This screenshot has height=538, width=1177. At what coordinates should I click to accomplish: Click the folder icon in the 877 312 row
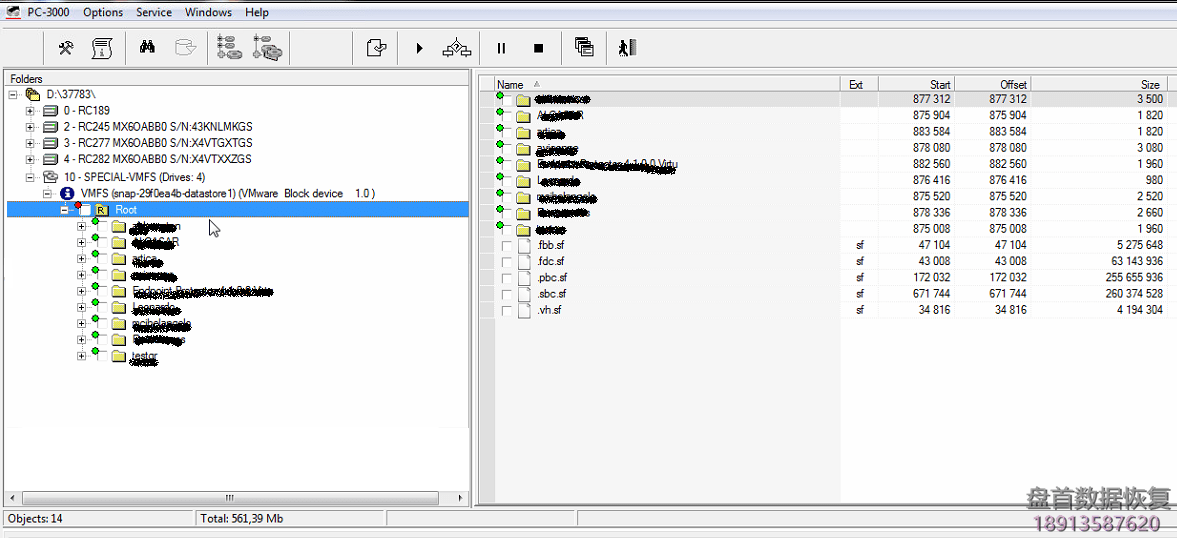pos(523,100)
